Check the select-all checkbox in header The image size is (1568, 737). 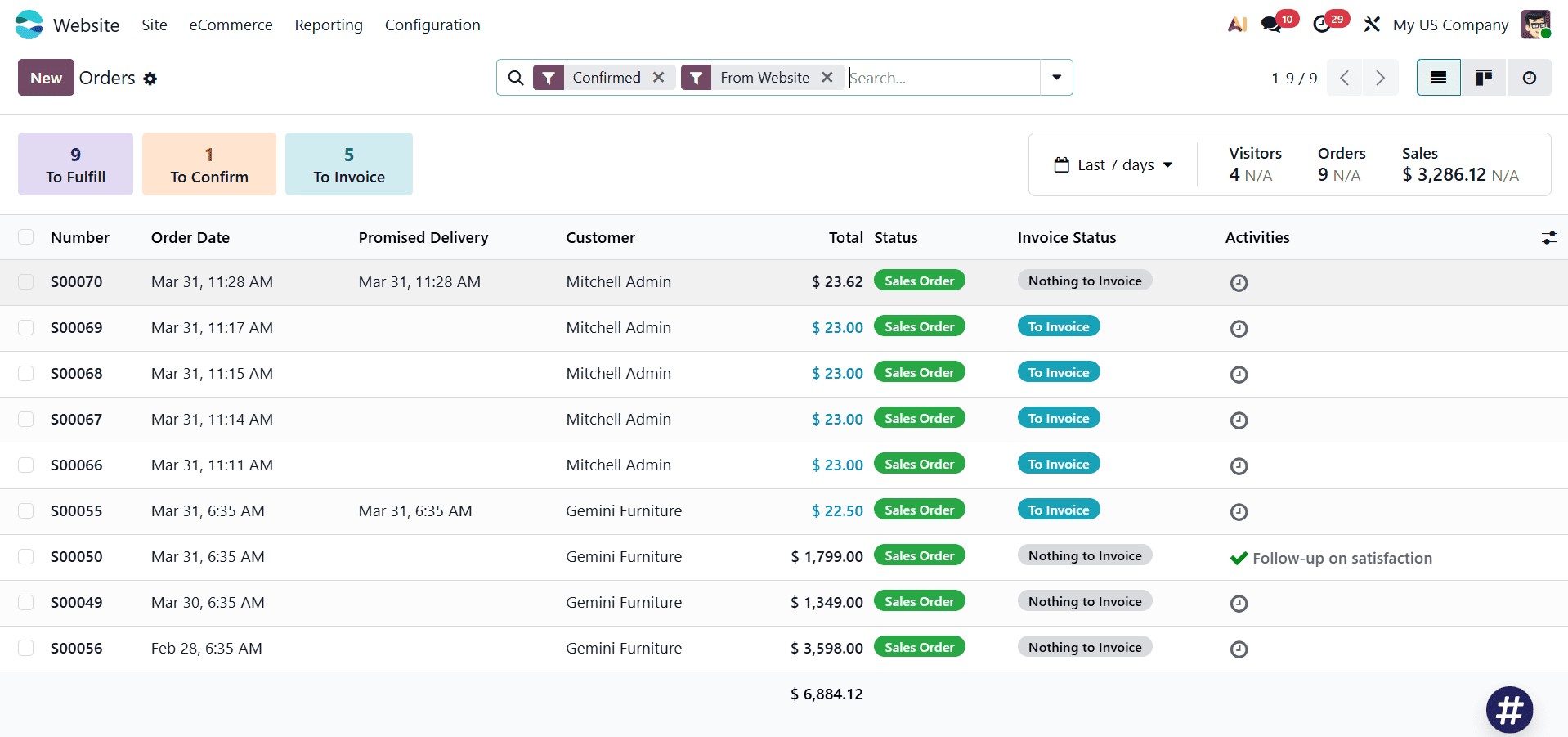(25, 236)
